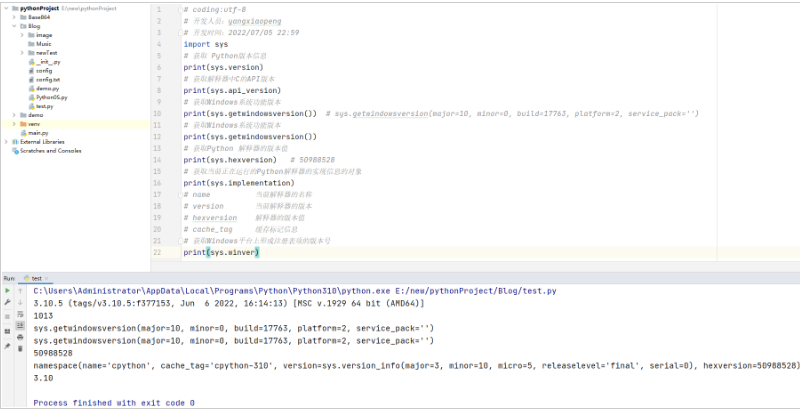Expand the image folder arrow
The height and width of the screenshot is (410, 800).
click(x=22, y=35)
